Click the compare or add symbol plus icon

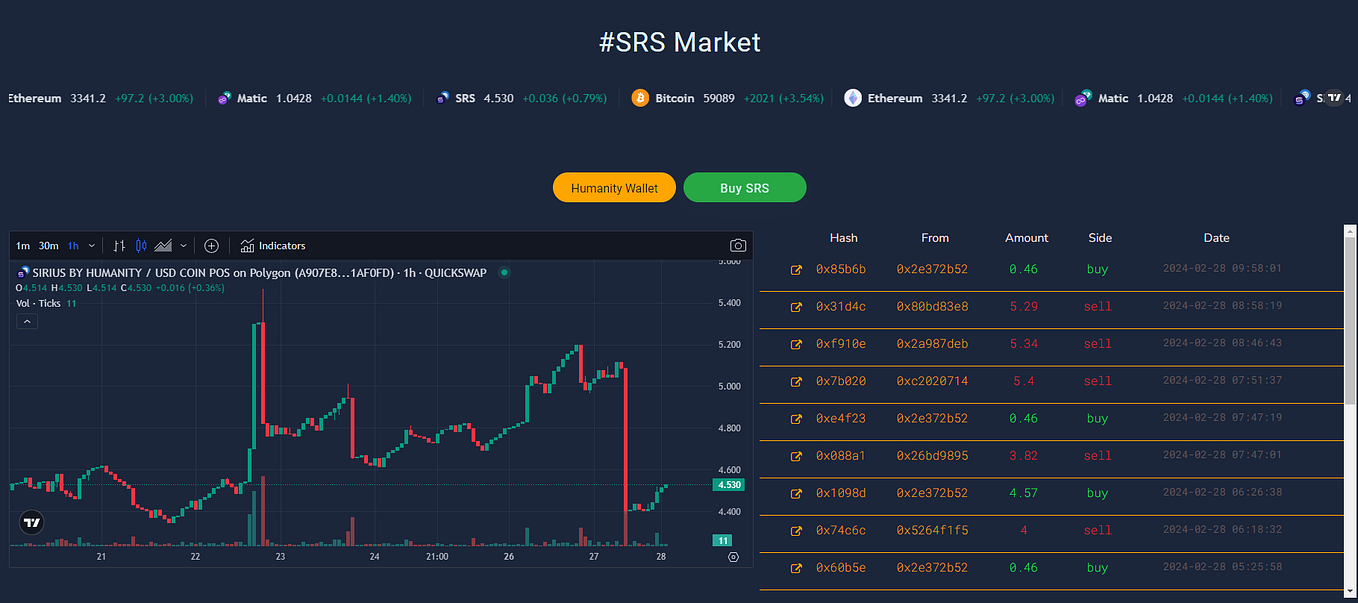tap(211, 245)
